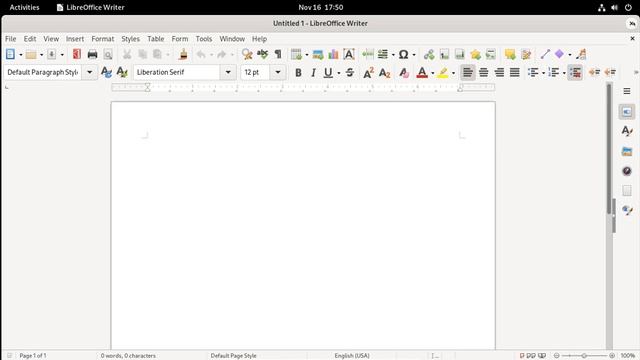Viewport: 640px width, 360px height.
Task: Open unordered list dropdown arrow
Action: [543, 73]
